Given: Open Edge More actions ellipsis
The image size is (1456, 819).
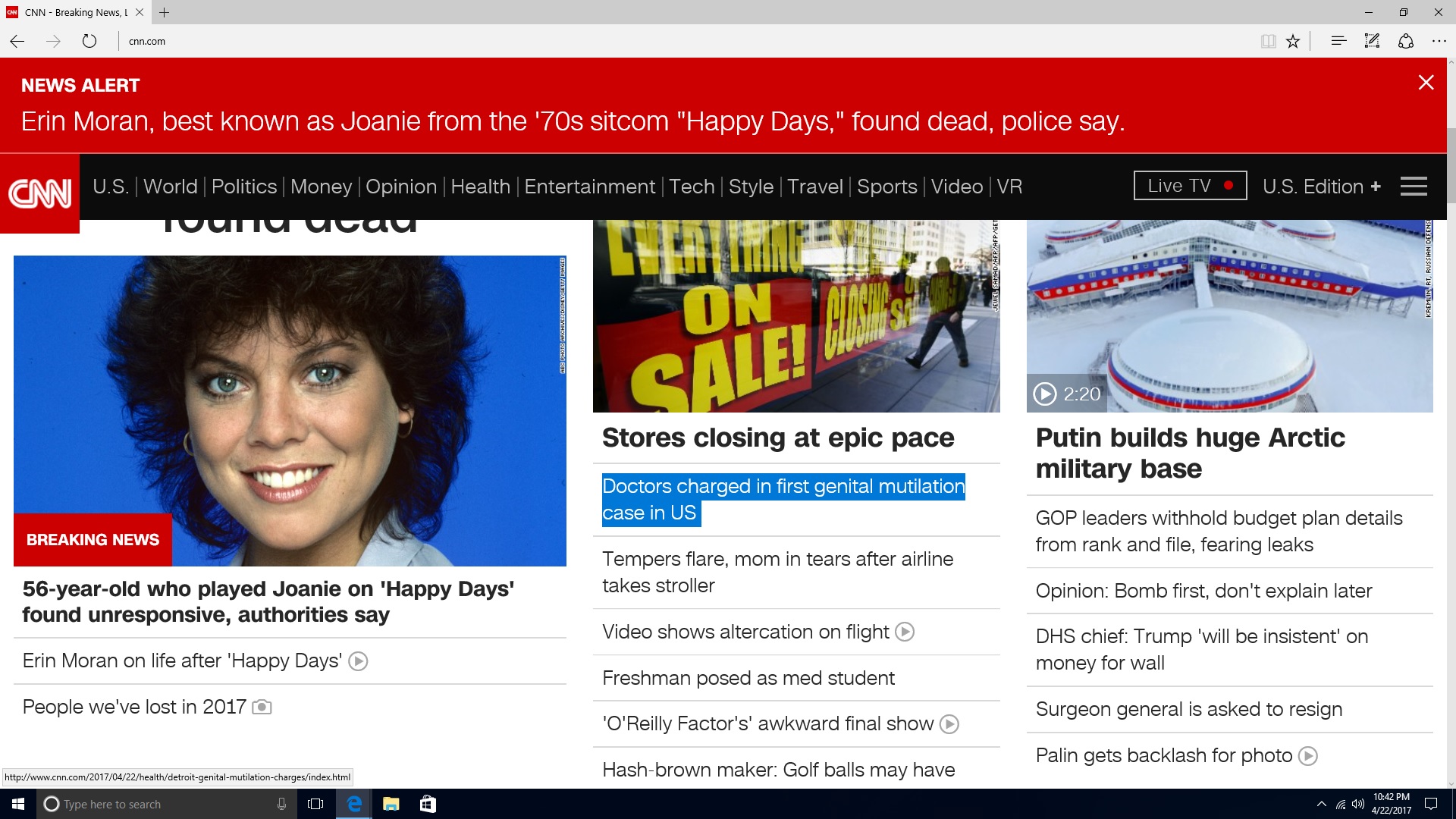Looking at the screenshot, I should tap(1439, 41).
